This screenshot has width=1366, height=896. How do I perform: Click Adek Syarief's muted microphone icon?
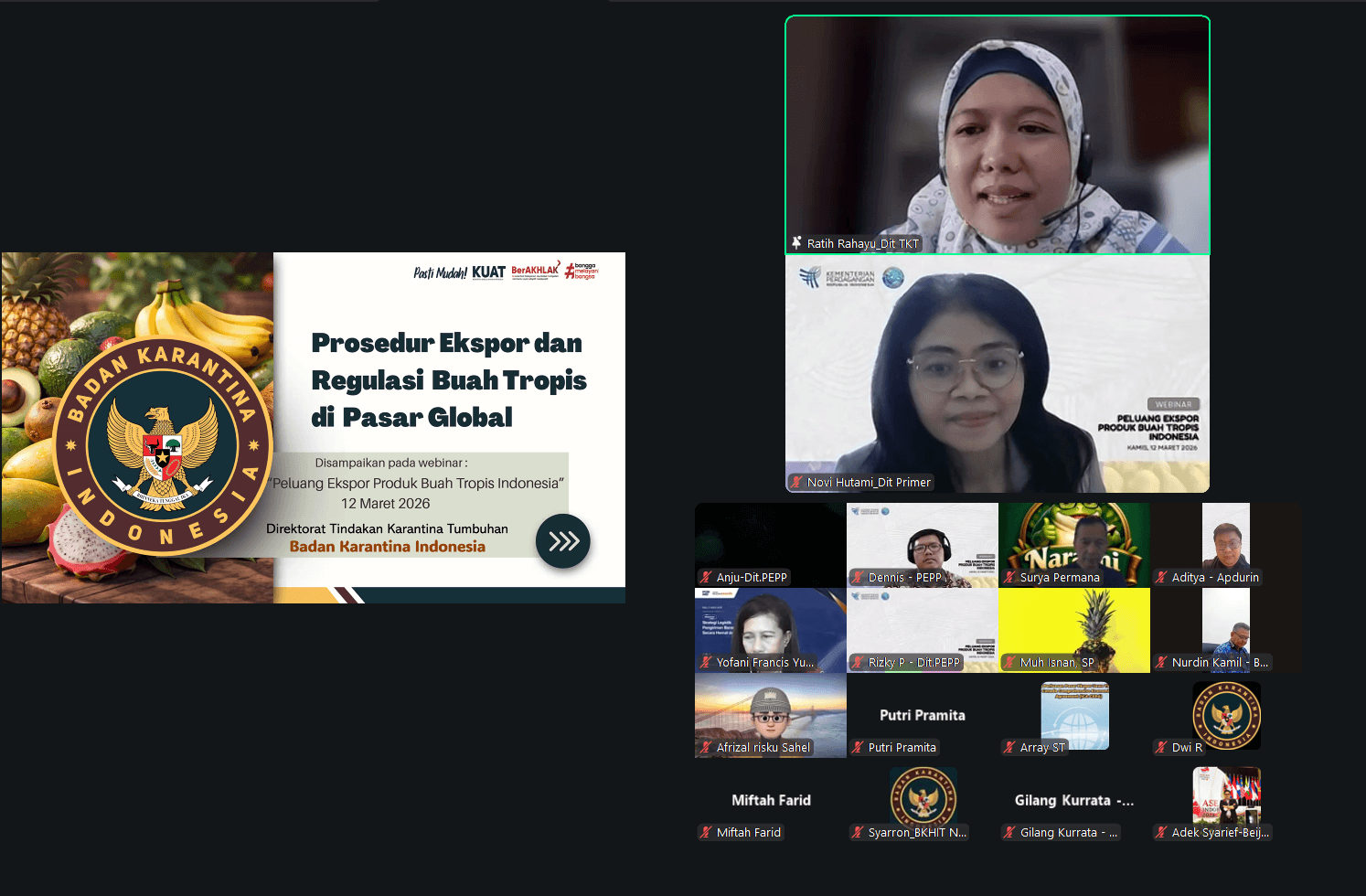1161,832
